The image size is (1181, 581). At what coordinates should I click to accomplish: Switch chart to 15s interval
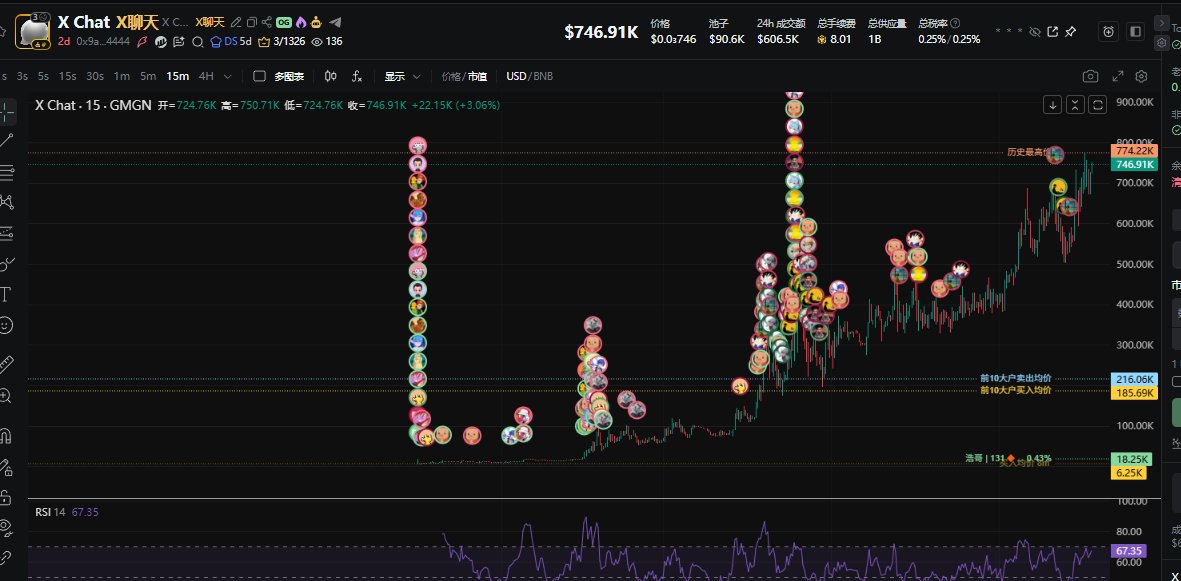(x=68, y=76)
